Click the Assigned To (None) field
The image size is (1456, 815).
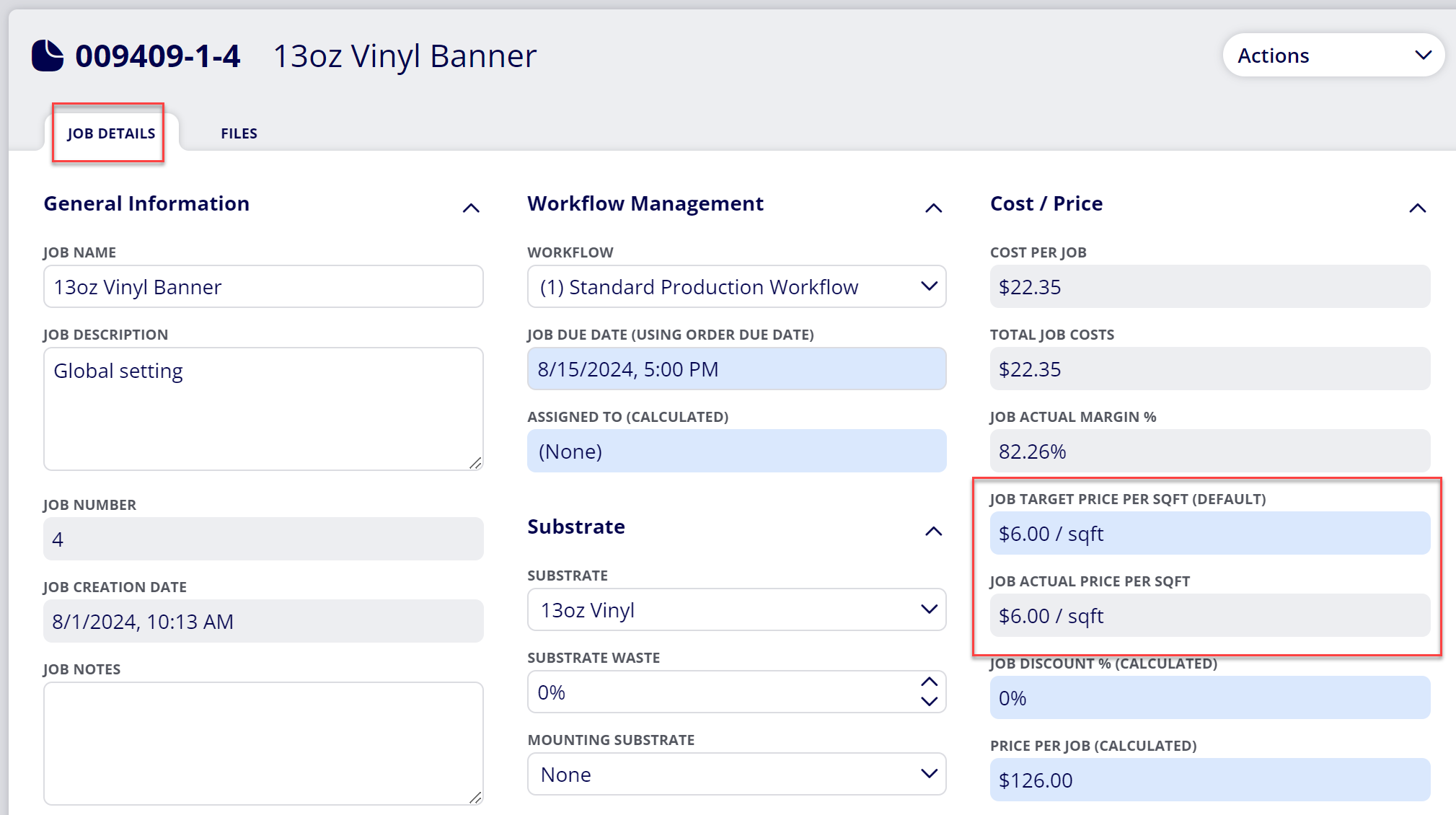click(736, 451)
